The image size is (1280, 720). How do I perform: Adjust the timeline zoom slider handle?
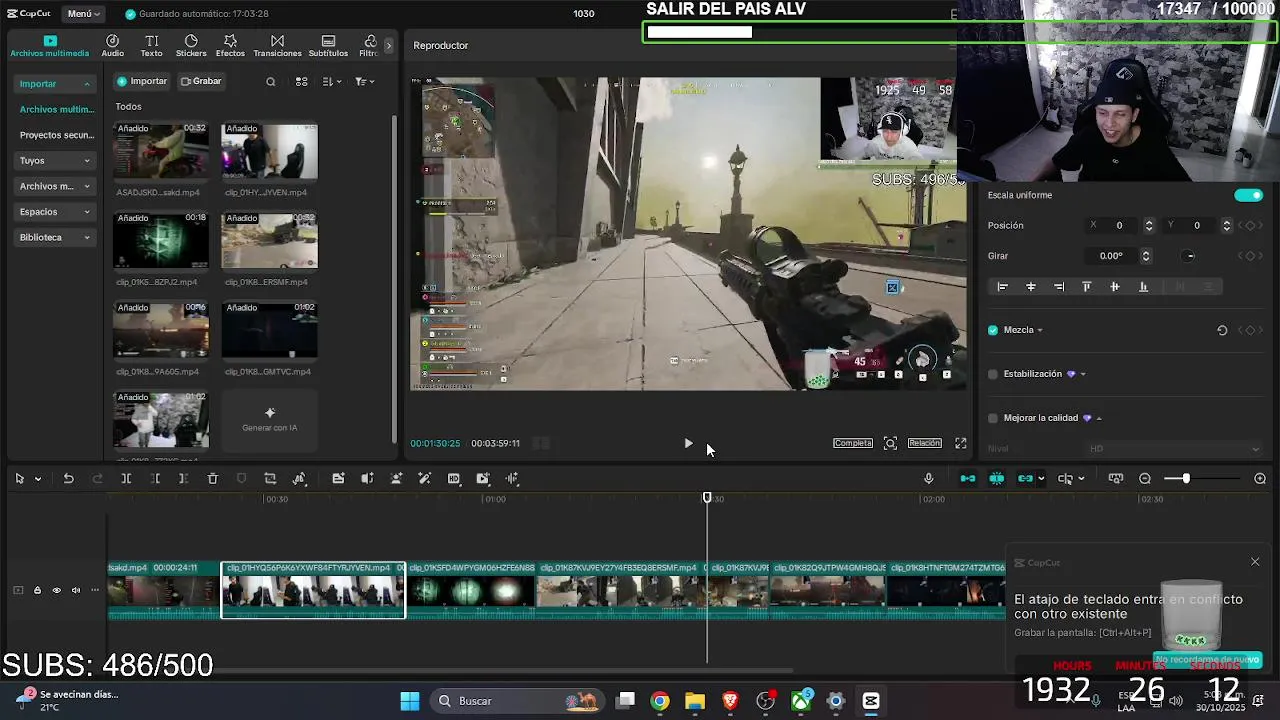point(1186,479)
